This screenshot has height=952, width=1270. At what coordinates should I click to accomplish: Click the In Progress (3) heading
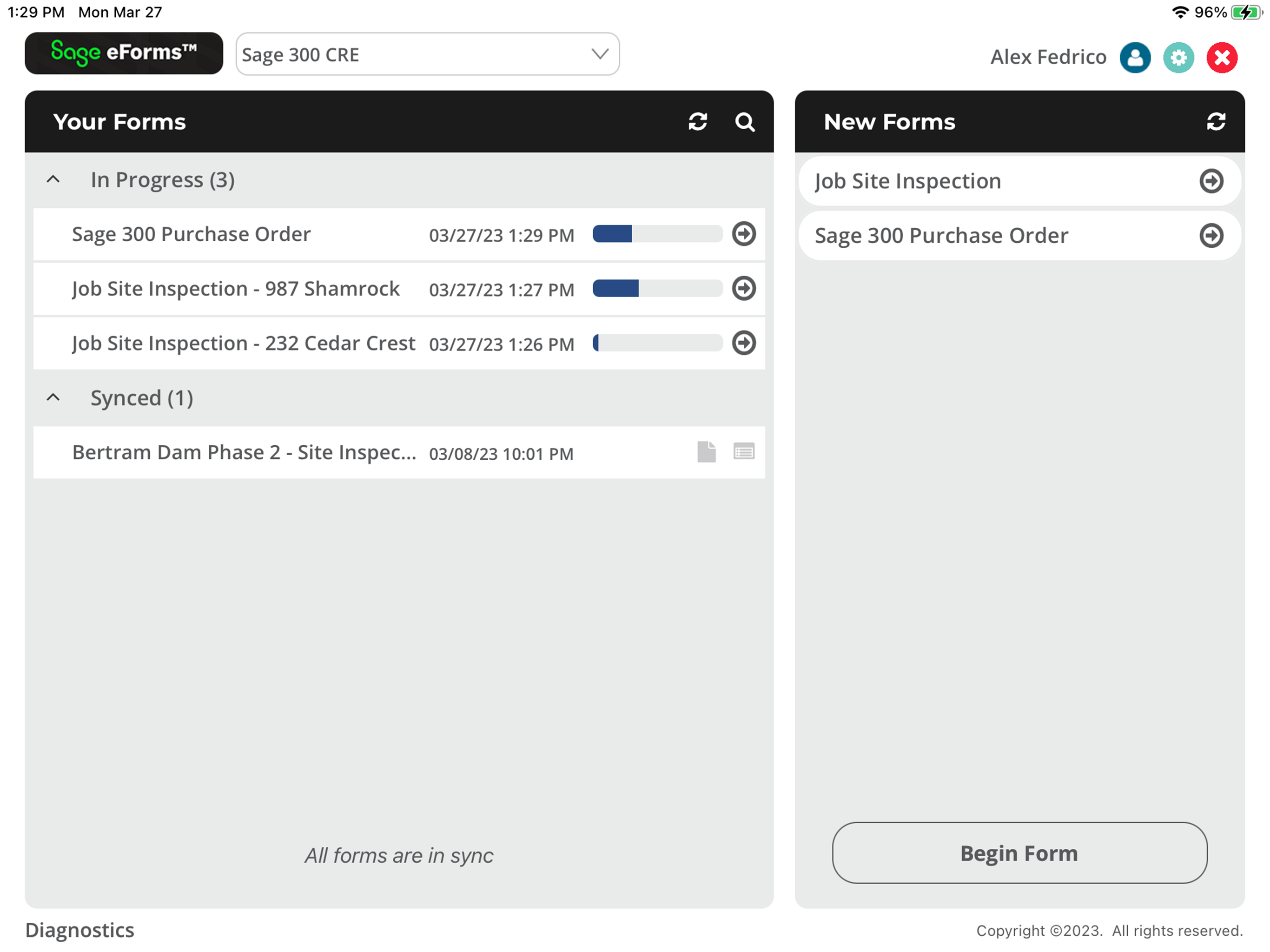point(163,180)
